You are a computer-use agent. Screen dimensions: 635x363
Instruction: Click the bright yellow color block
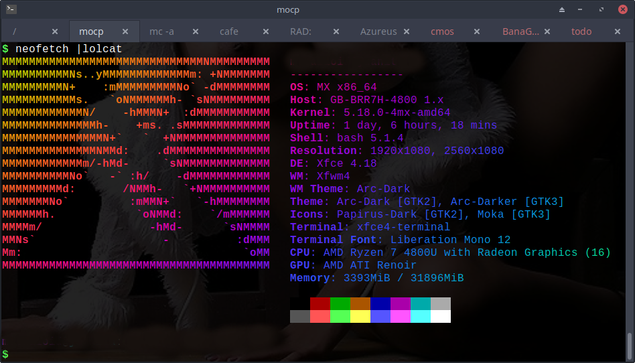(360, 316)
